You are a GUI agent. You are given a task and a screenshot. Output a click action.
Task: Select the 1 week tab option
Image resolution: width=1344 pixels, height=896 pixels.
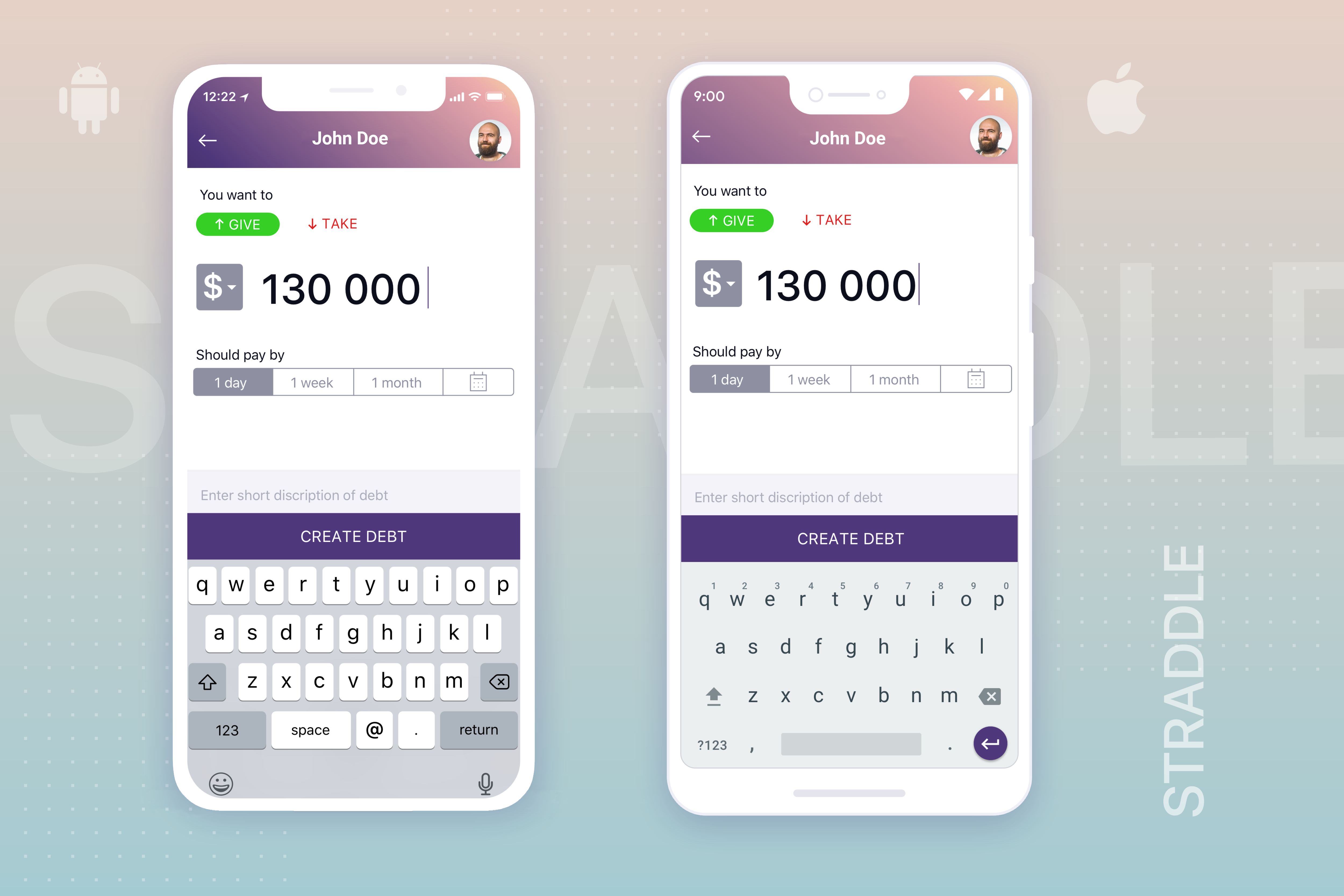click(x=311, y=382)
